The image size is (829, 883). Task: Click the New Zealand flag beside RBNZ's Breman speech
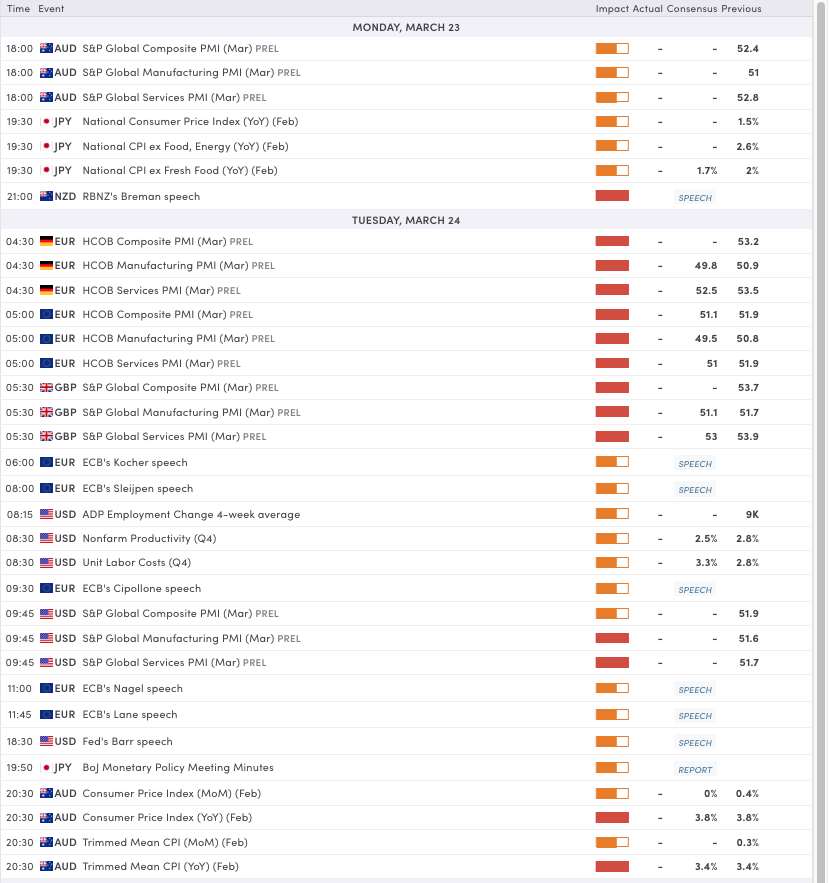click(46, 197)
